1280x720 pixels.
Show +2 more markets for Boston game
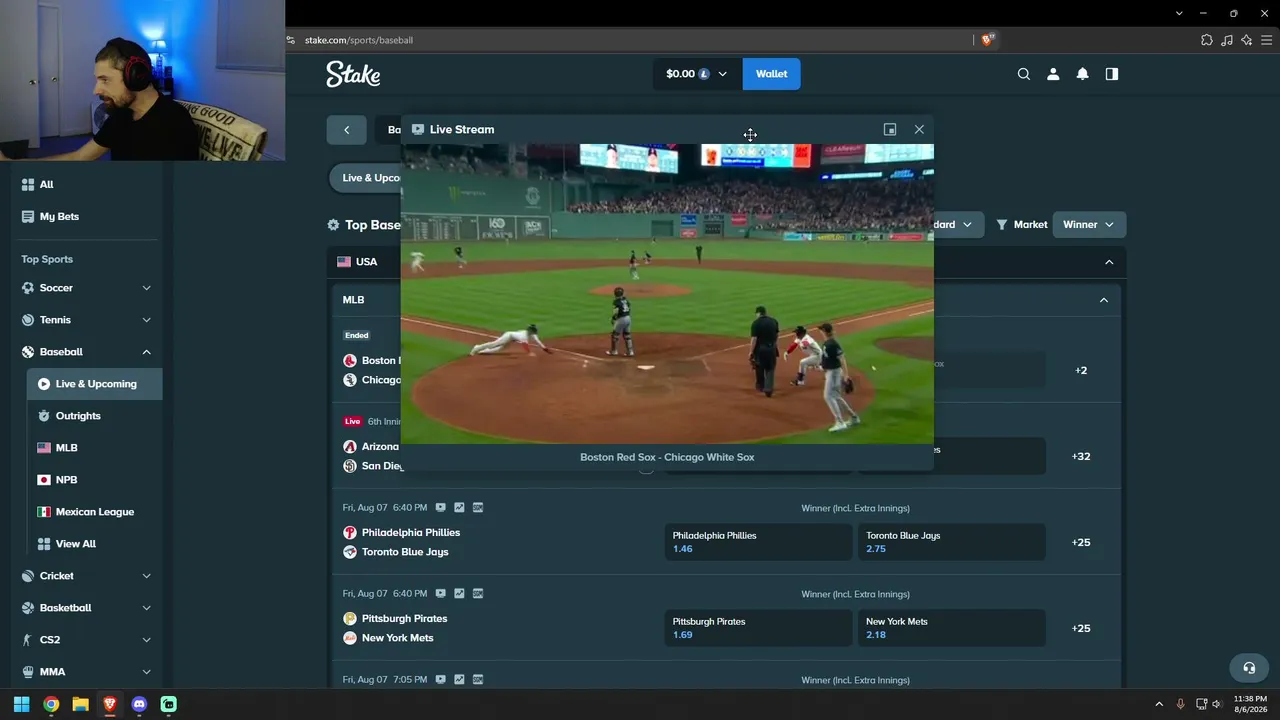pyautogui.click(x=1081, y=370)
